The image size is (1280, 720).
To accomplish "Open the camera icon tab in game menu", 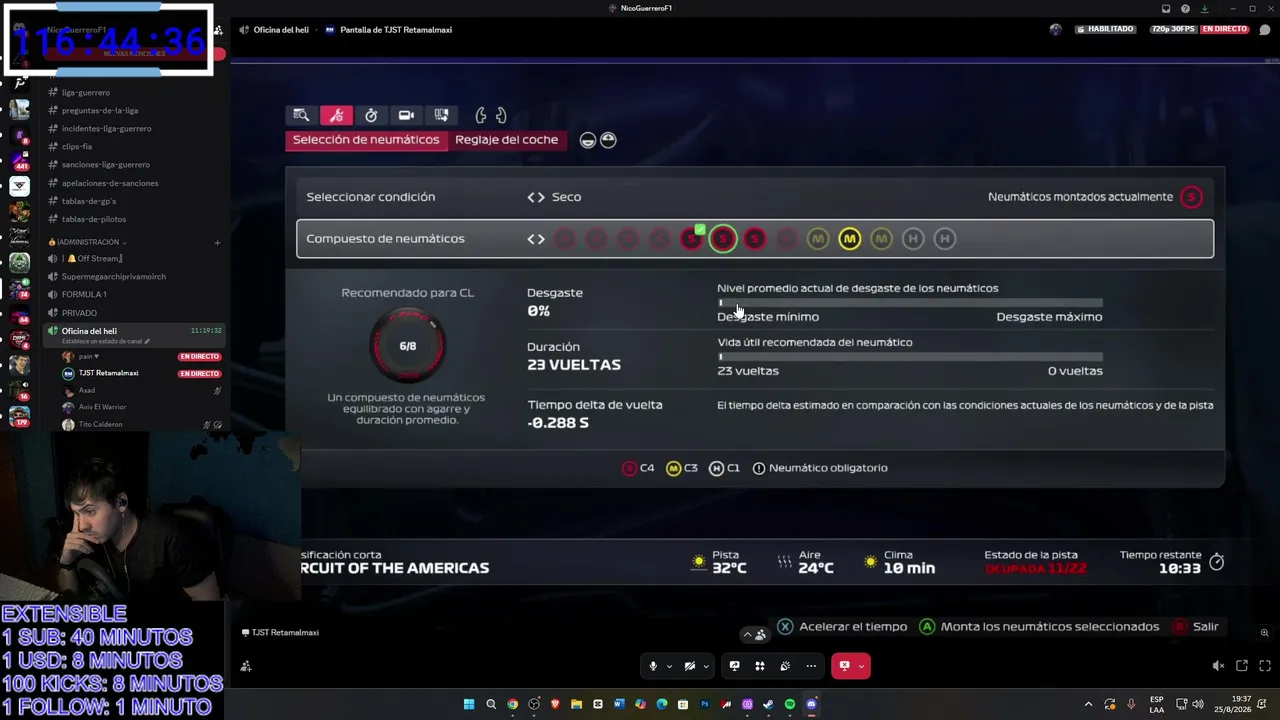I will (406, 115).
